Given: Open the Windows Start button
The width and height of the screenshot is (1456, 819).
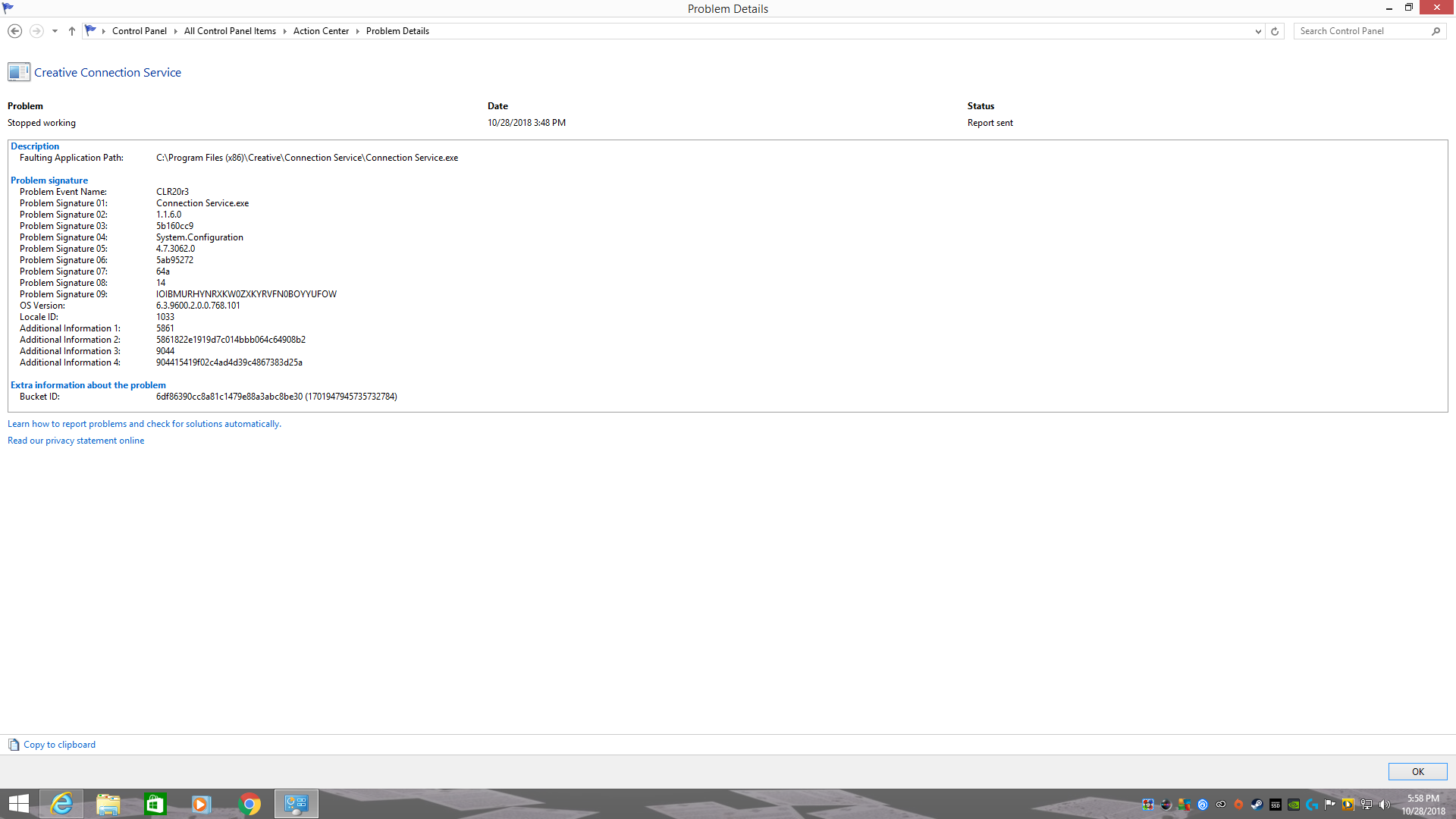Looking at the screenshot, I should (19, 804).
